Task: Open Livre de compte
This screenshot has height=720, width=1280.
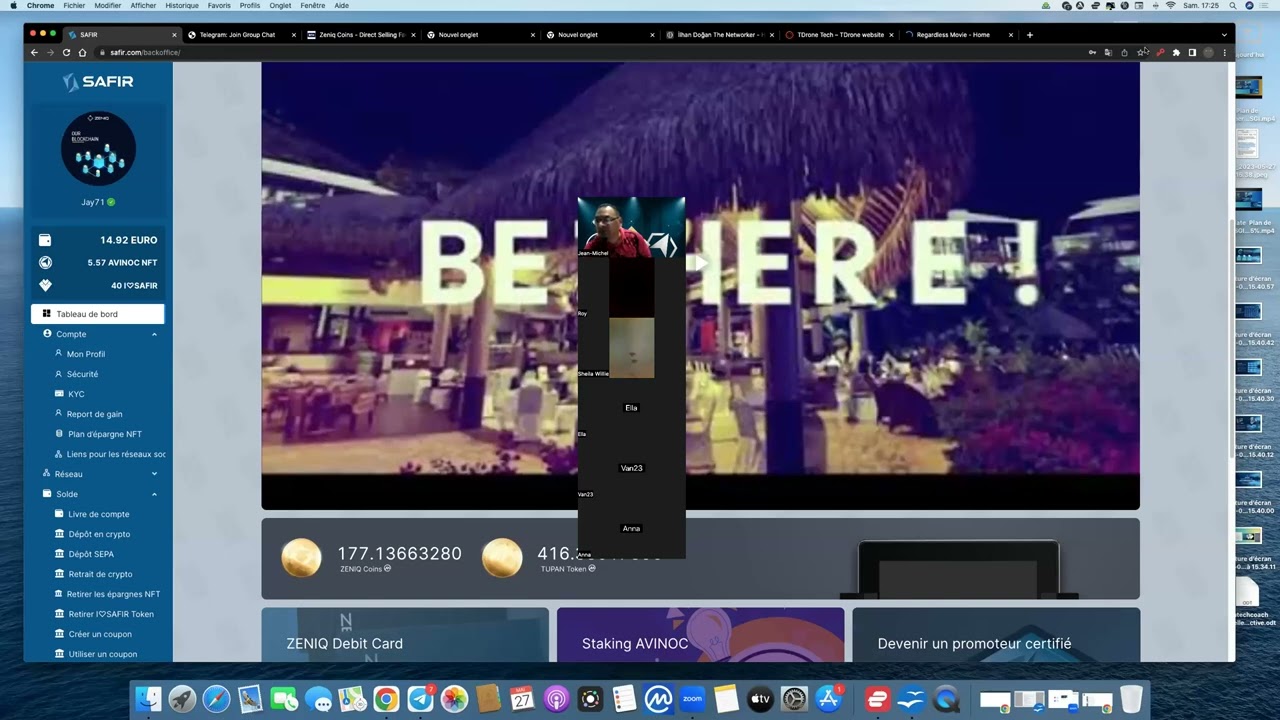Action: tap(99, 514)
